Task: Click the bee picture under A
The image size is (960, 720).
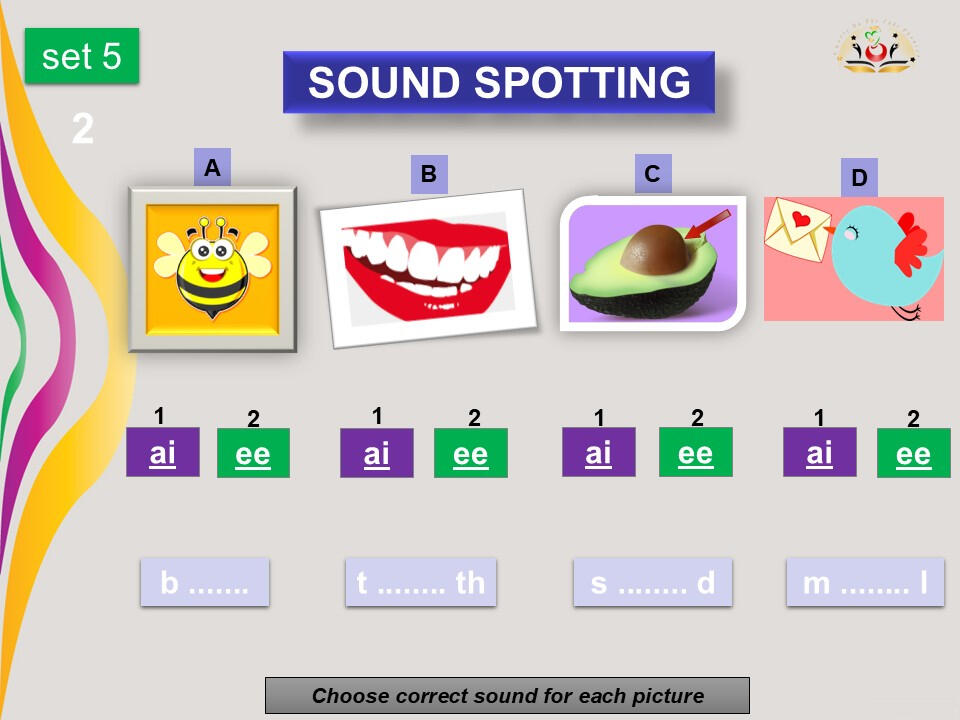Action: click(x=212, y=269)
